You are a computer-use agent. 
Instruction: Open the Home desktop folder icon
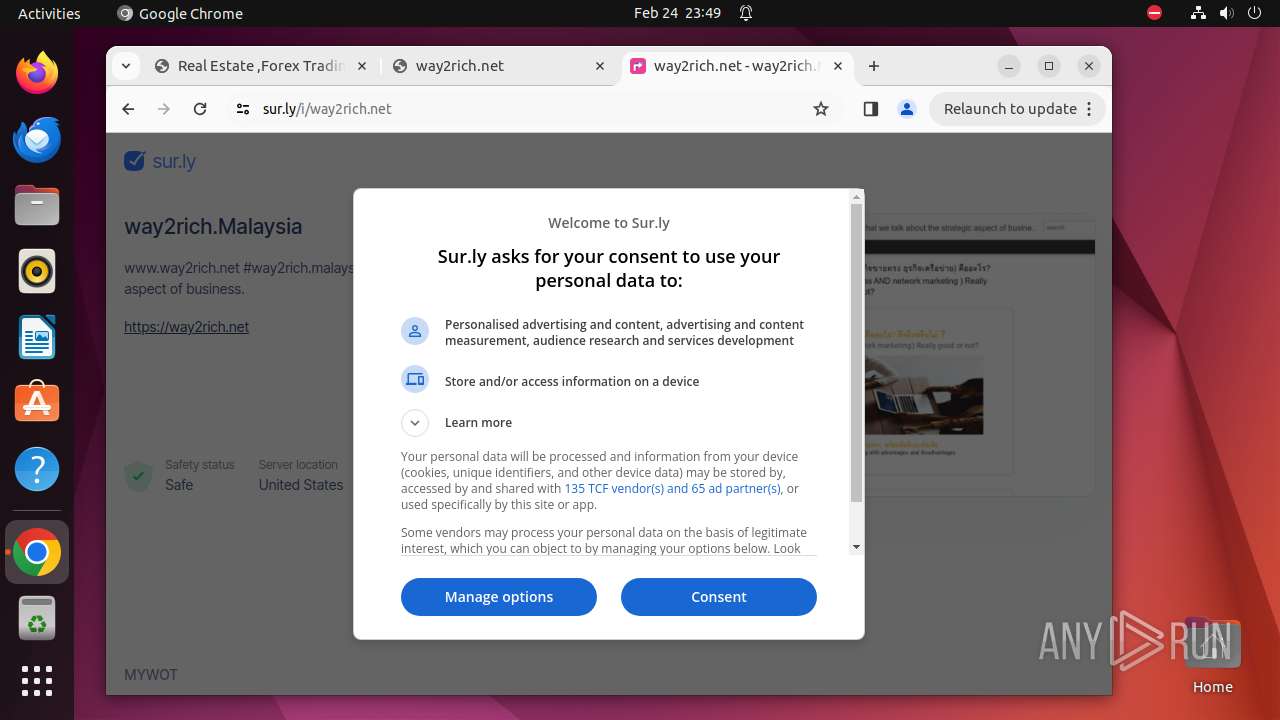[1212, 655]
